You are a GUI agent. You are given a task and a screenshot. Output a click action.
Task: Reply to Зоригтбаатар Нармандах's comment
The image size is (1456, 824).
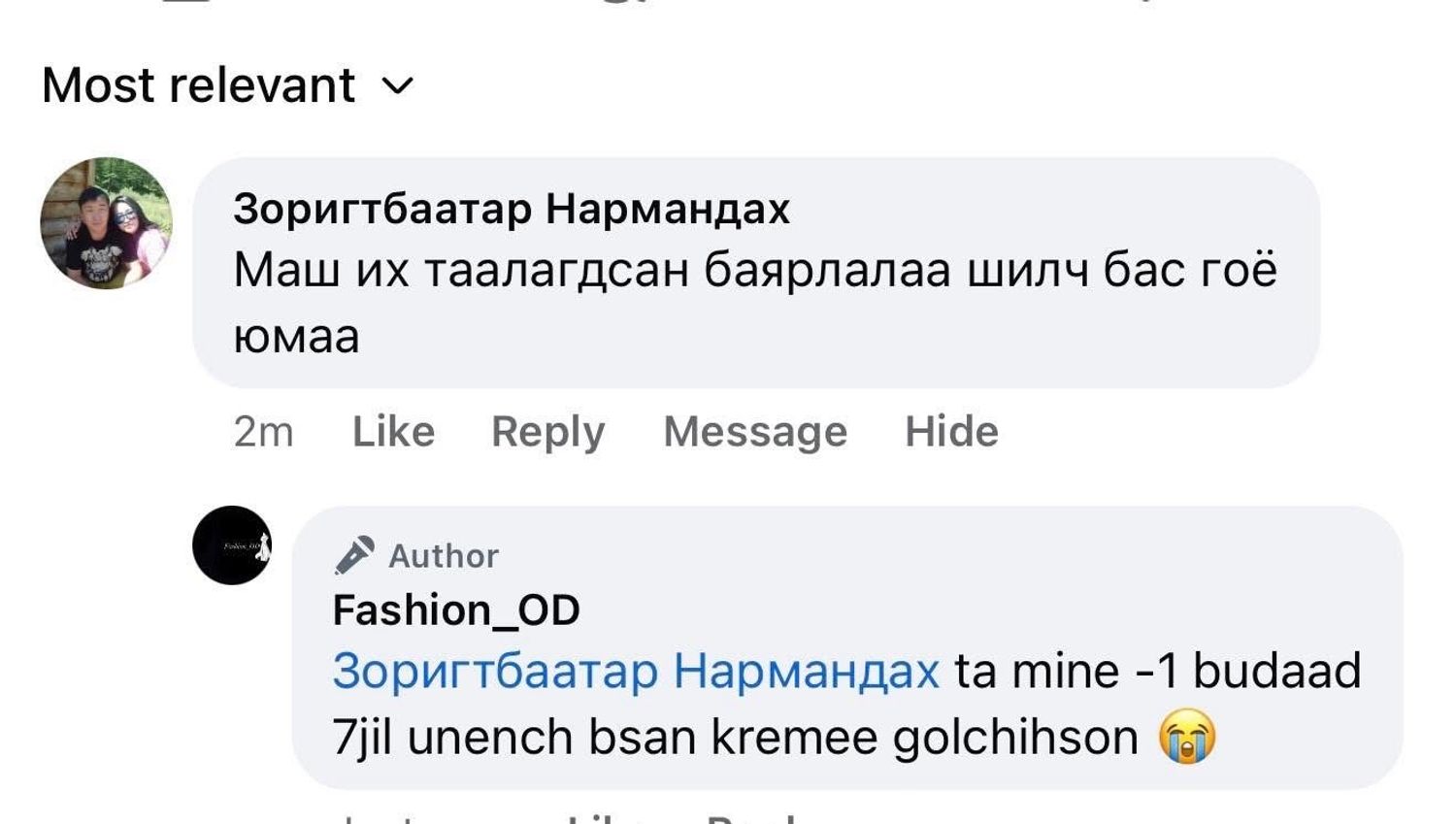[x=547, y=431]
